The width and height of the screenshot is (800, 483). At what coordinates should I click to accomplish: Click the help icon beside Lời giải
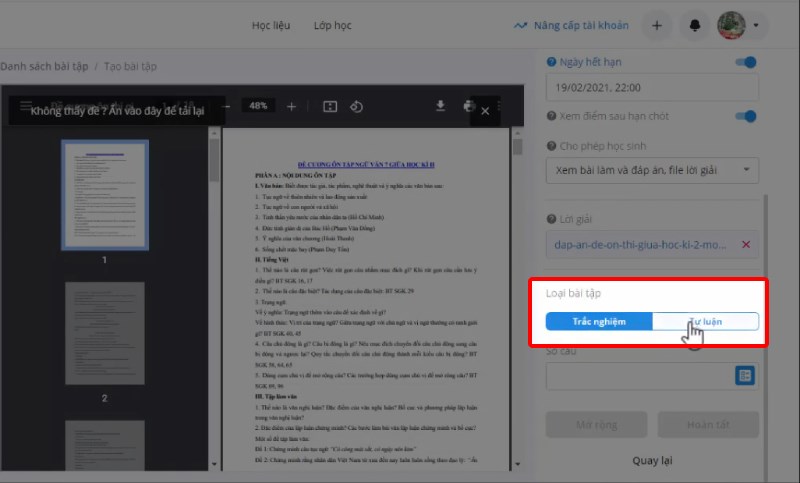coord(551,219)
